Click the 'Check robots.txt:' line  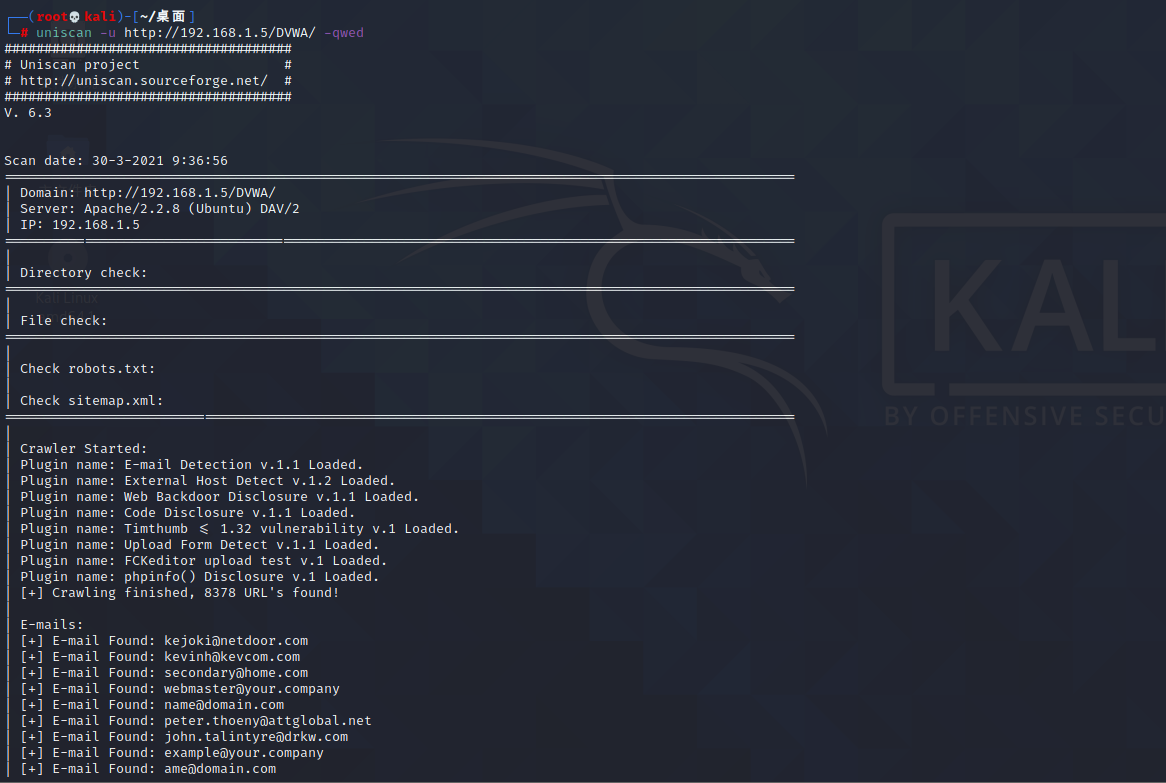pos(88,369)
